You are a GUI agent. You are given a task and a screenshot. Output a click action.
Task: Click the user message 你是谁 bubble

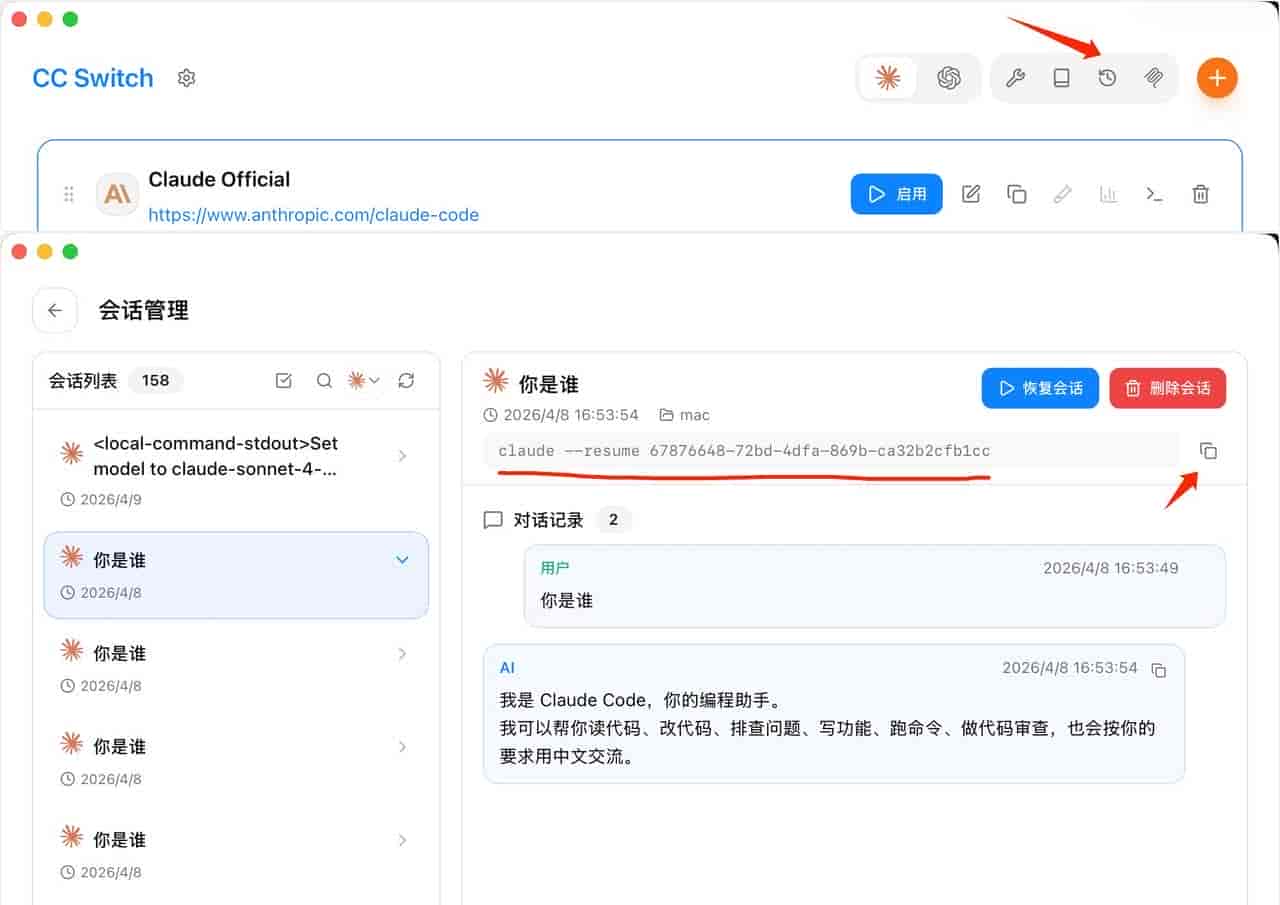click(875, 586)
